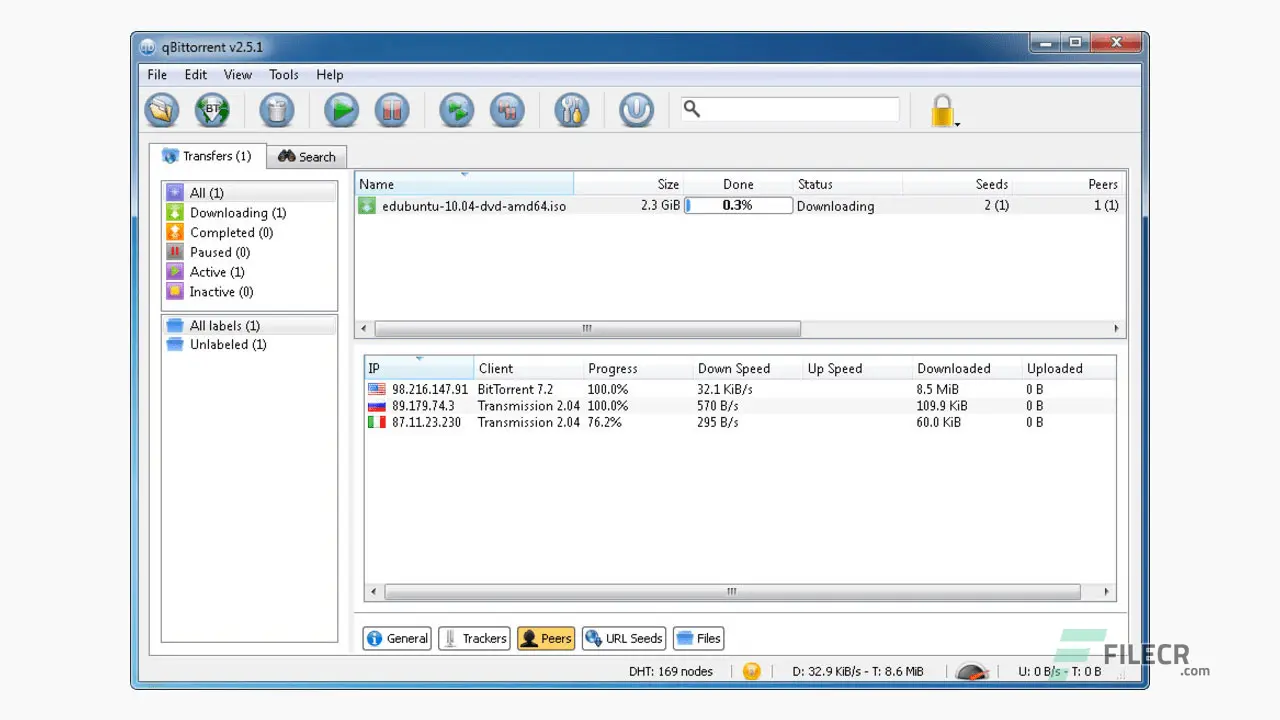Viewport: 1280px width, 720px height.
Task: Select the Unlabeled (1) entry
Action: coord(249,344)
